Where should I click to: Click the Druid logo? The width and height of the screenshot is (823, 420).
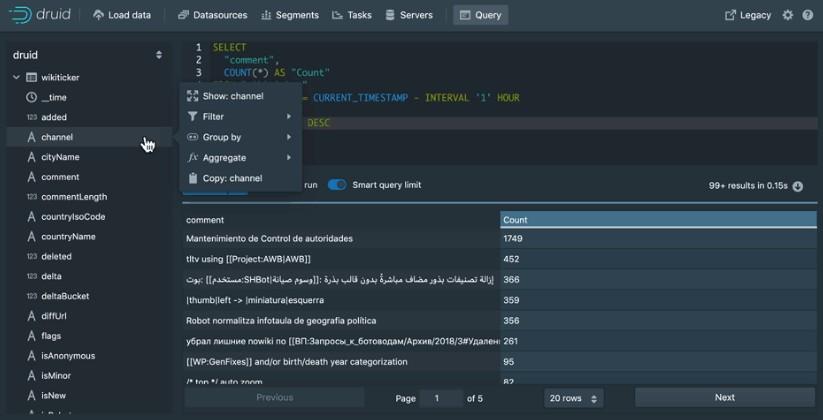(x=40, y=15)
